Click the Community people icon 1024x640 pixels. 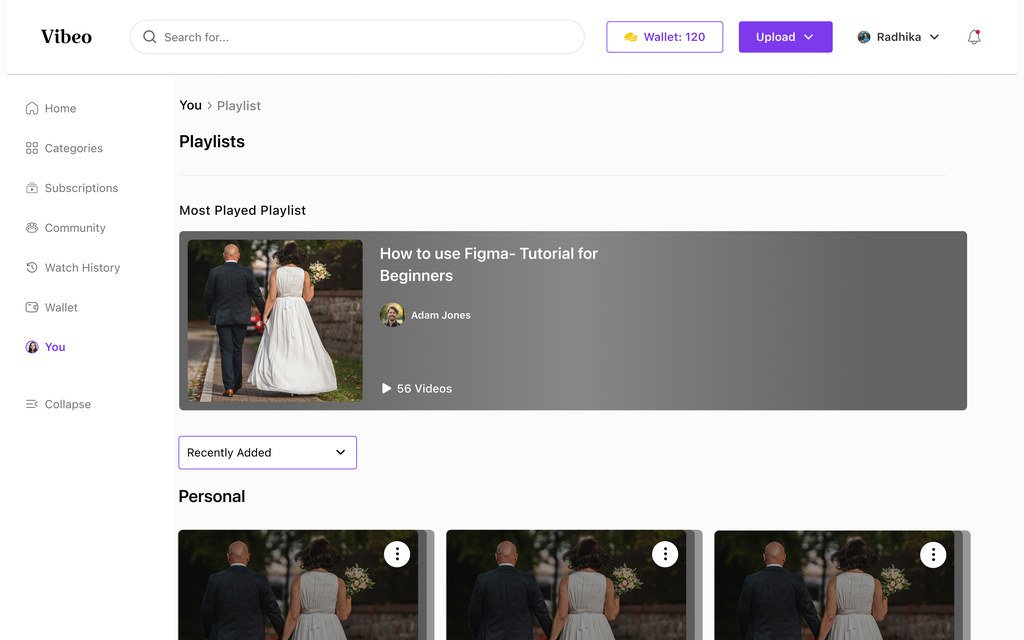click(31, 228)
